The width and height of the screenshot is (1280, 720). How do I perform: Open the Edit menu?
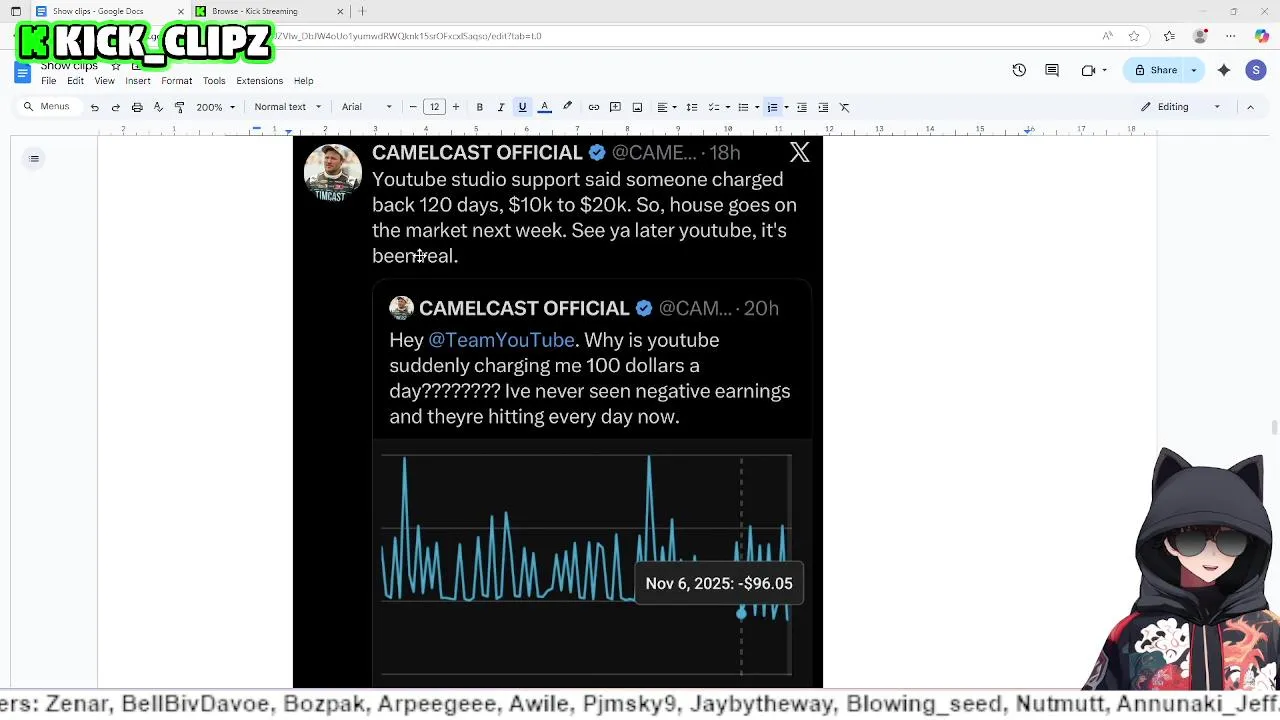point(75,81)
